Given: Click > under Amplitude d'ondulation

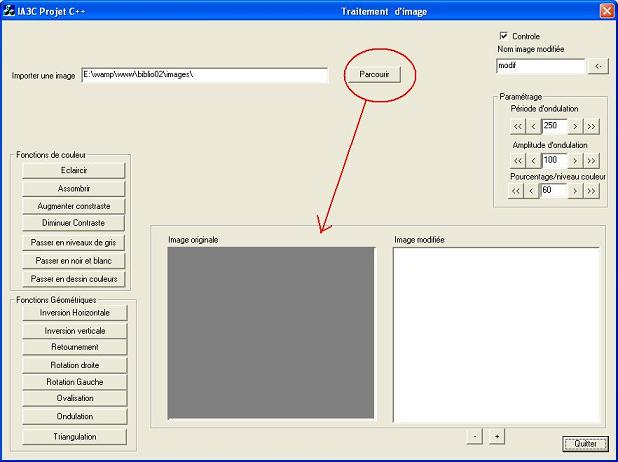Looking at the screenshot, I should click(x=575, y=161).
